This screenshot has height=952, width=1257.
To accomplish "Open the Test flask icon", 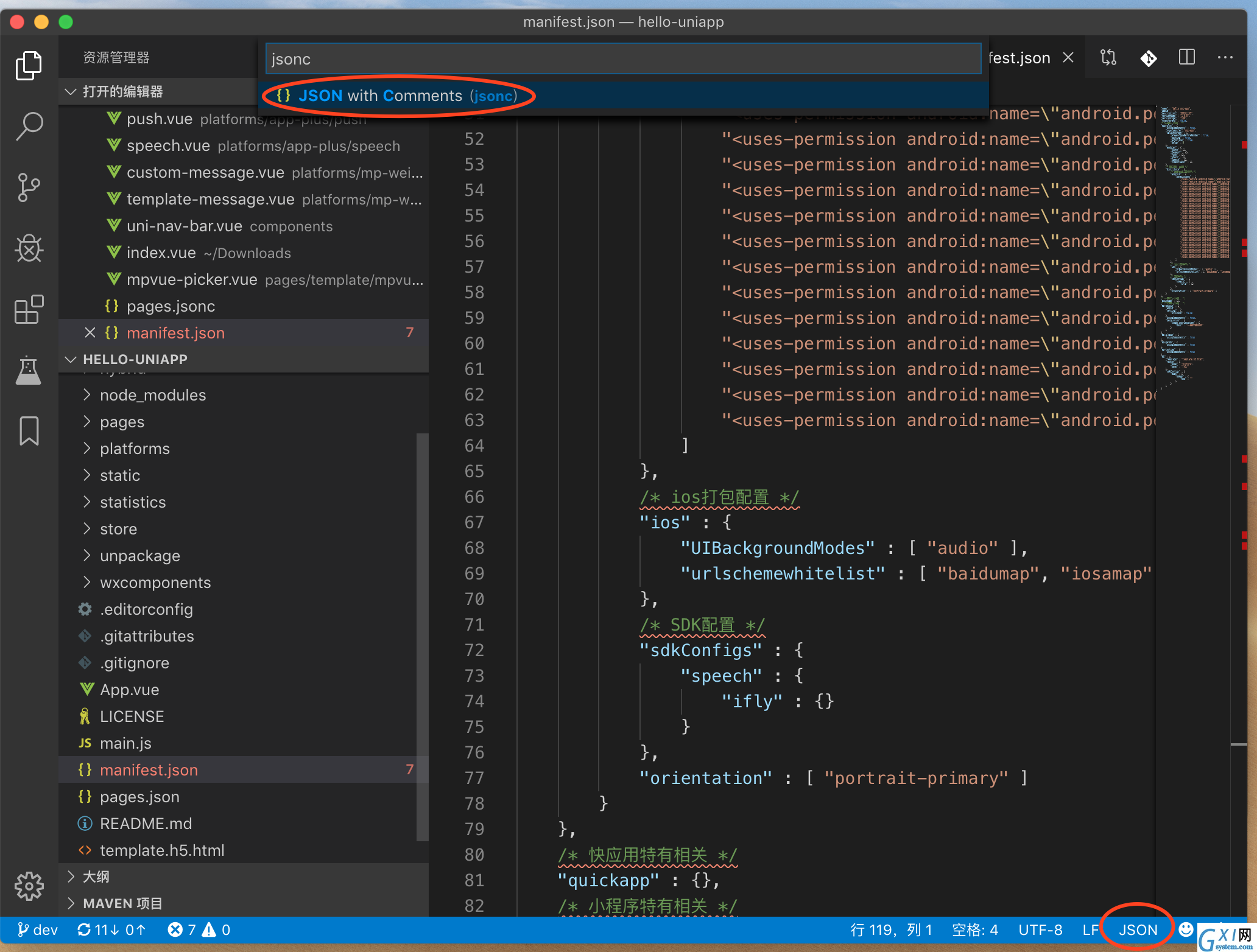I will tap(29, 370).
